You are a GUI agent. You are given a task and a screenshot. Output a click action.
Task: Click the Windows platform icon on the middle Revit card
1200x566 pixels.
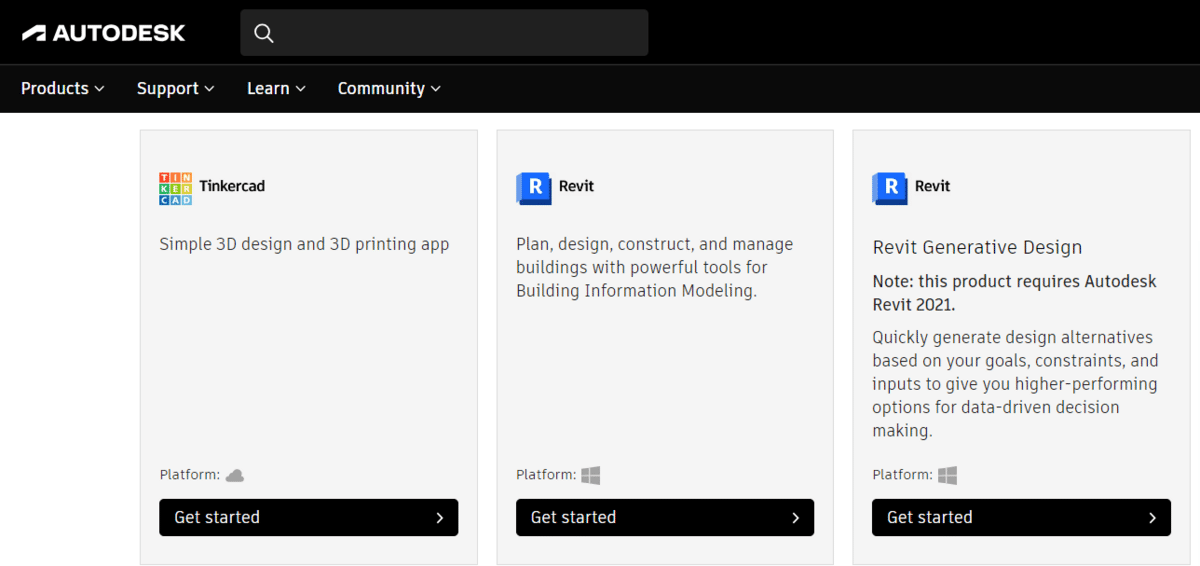pyautogui.click(x=591, y=475)
